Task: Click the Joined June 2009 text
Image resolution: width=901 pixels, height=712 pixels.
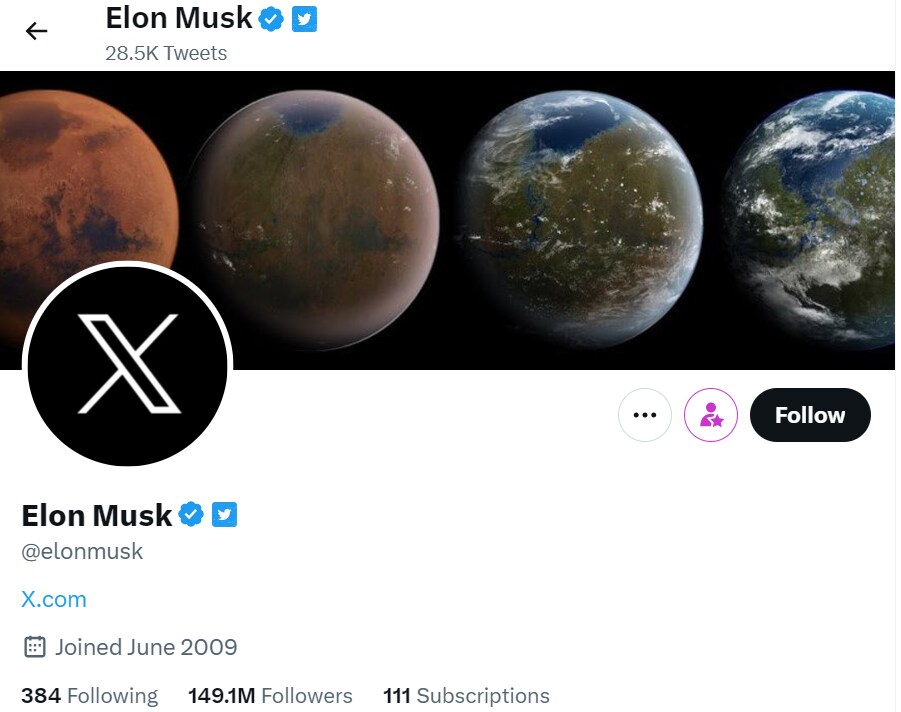Action: [x=146, y=647]
